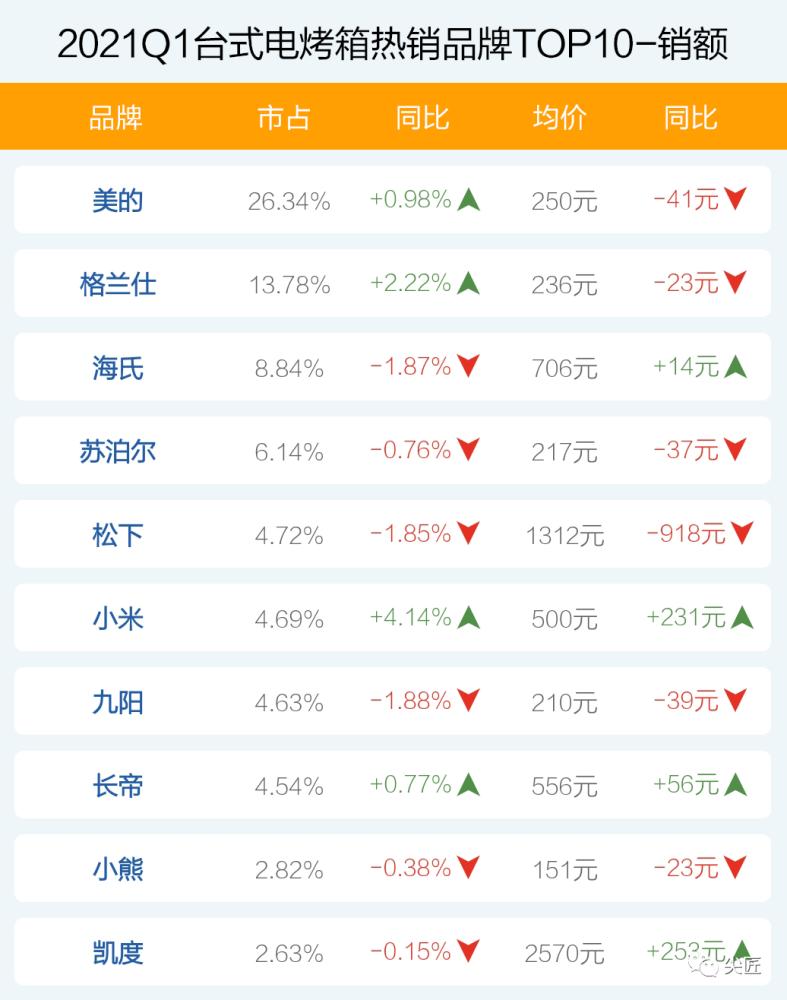Viewport: 787px width, 1000px height.
Task: Click the WeChat watermark logo icon
Action: 708,966
